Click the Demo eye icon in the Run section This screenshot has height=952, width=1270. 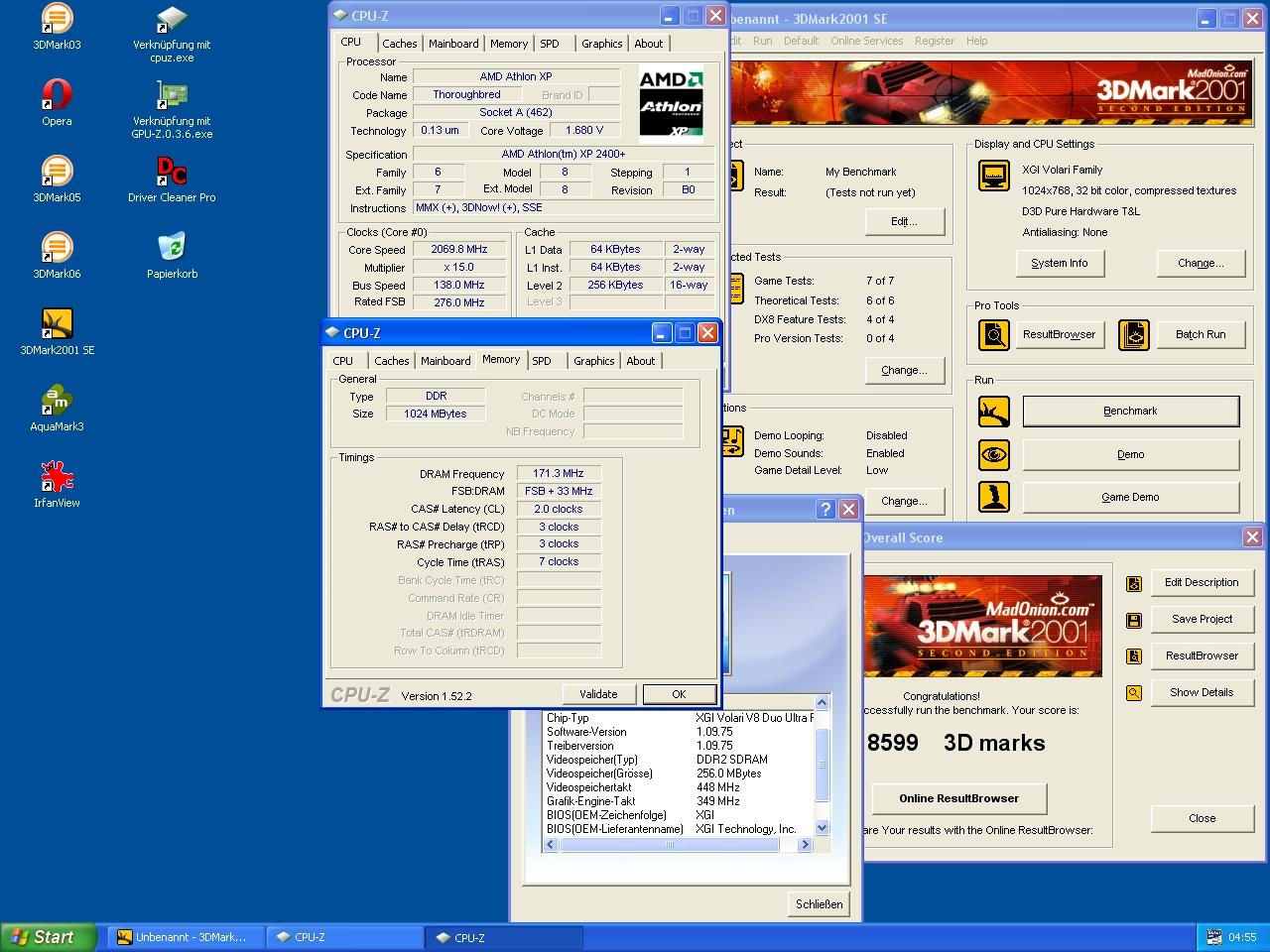993,454
